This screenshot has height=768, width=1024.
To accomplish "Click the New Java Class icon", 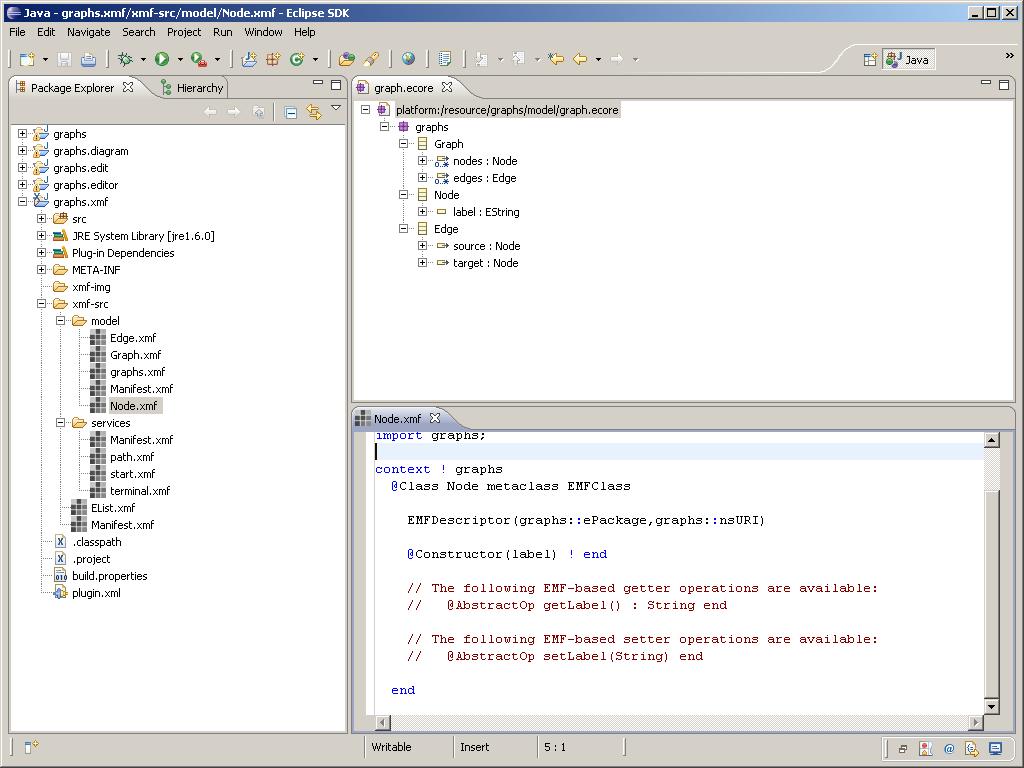I will (297, 59).
